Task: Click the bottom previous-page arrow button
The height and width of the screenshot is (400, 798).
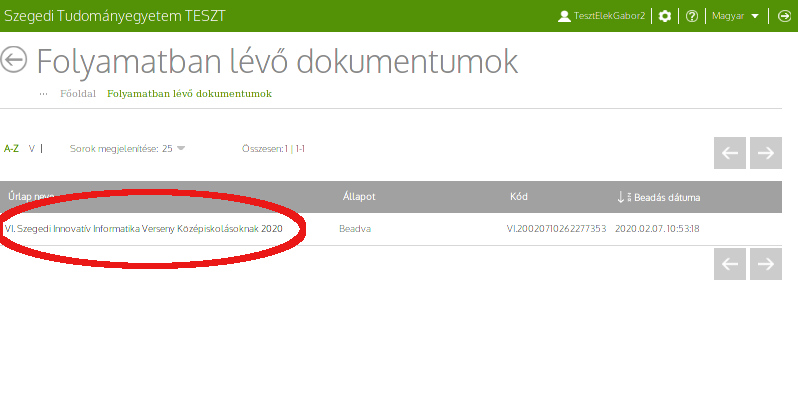Action: coord(730,264)
